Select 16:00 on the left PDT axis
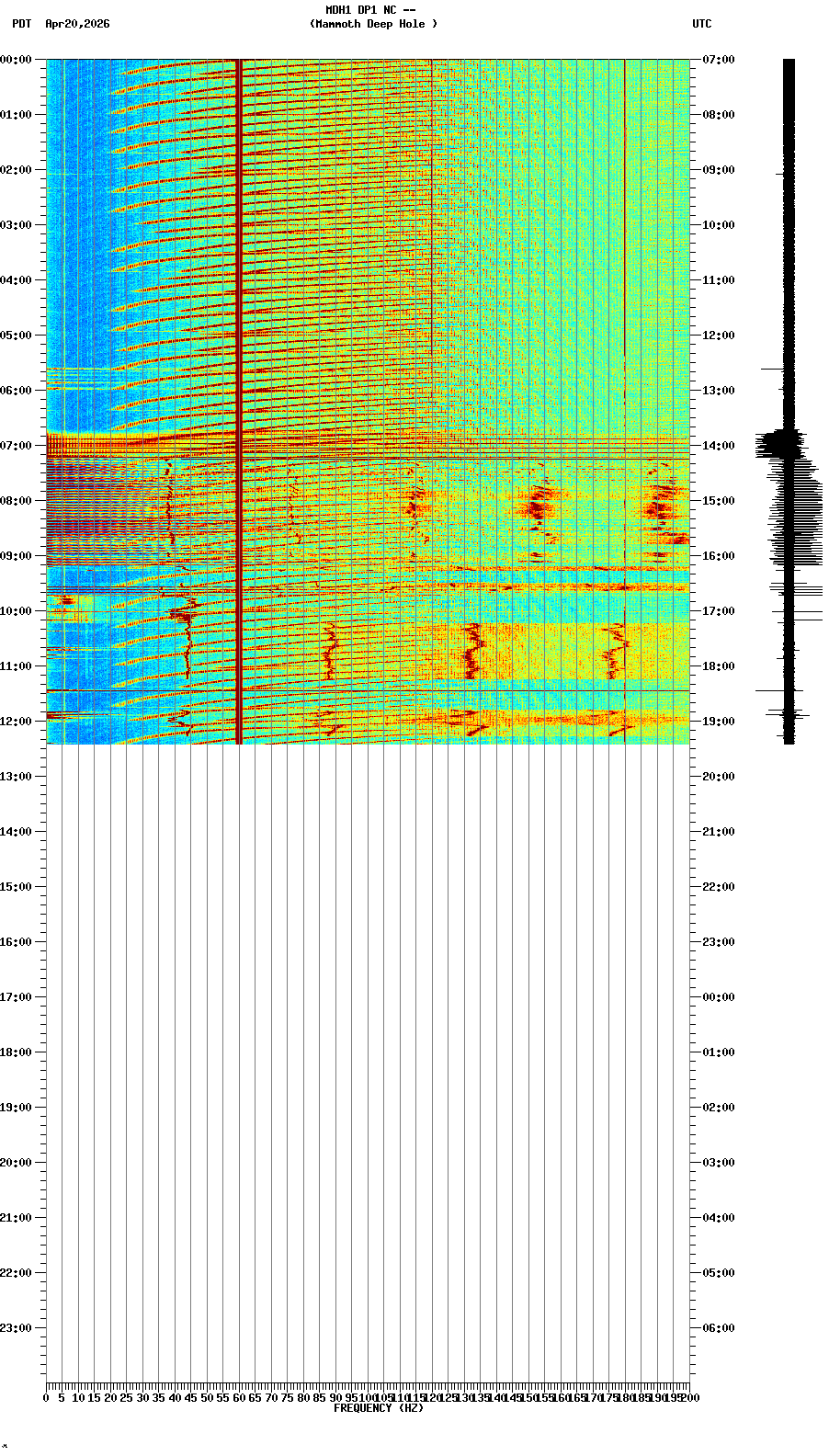This screenshot has width=829, height=1456. (17, 942)
